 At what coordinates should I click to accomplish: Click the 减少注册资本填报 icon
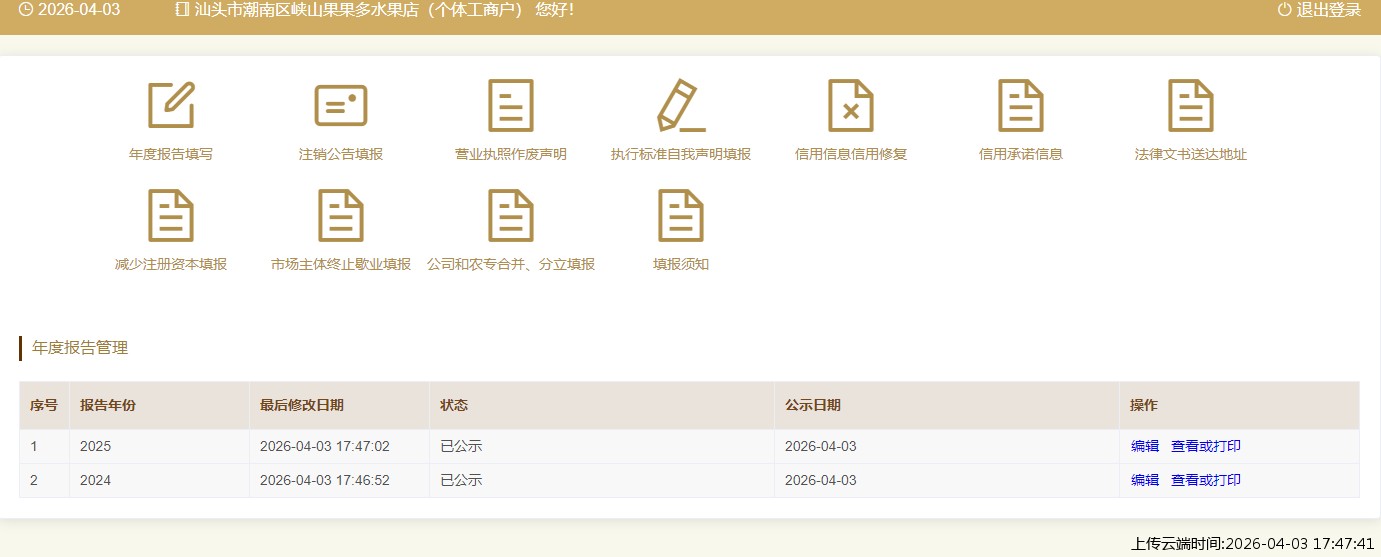click(x=171, y=216)
